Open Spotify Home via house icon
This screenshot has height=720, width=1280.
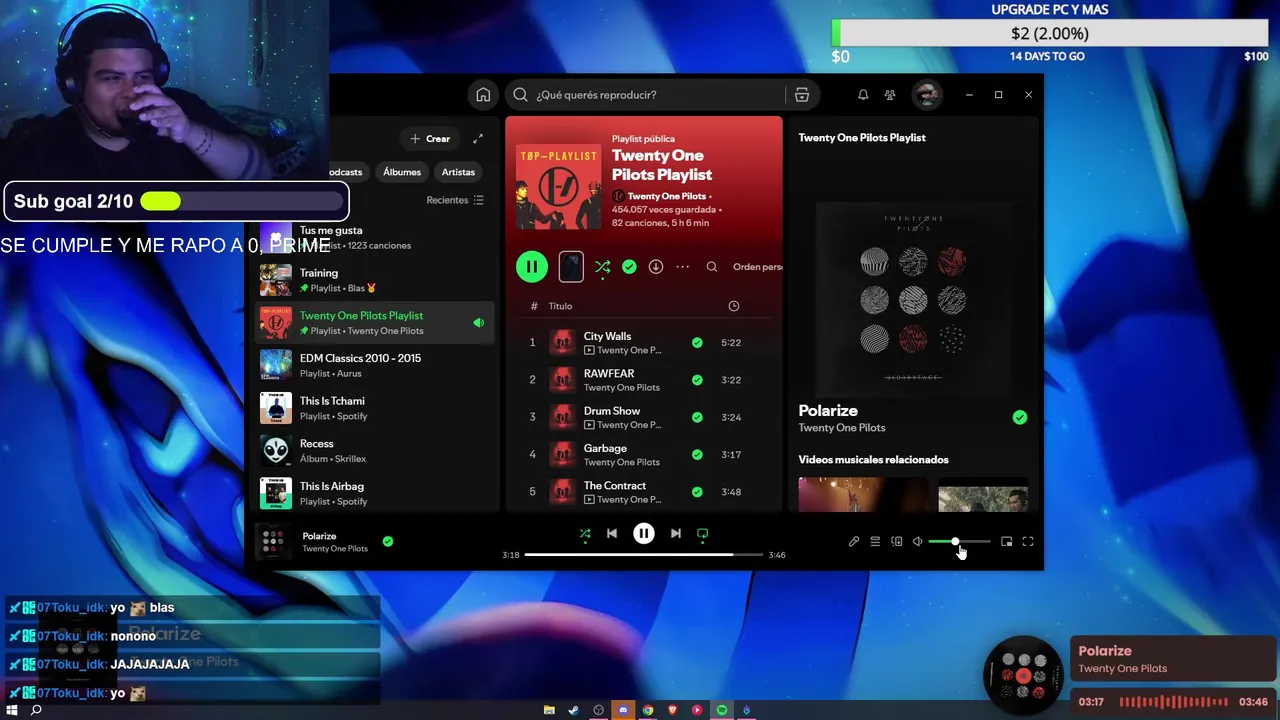[x=483, y=95]
